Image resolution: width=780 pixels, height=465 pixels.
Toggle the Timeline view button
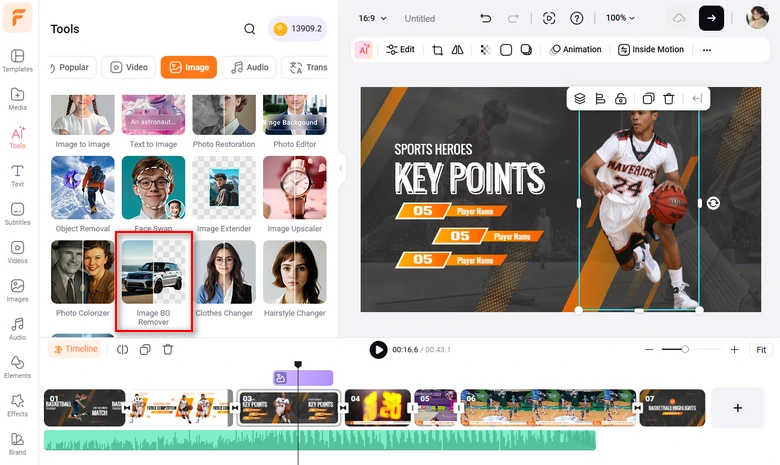pos(75,349)
